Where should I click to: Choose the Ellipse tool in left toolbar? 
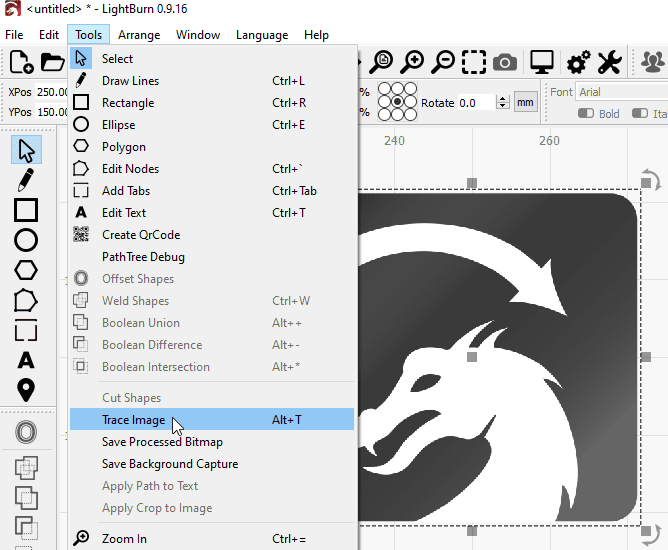point(26,240)
